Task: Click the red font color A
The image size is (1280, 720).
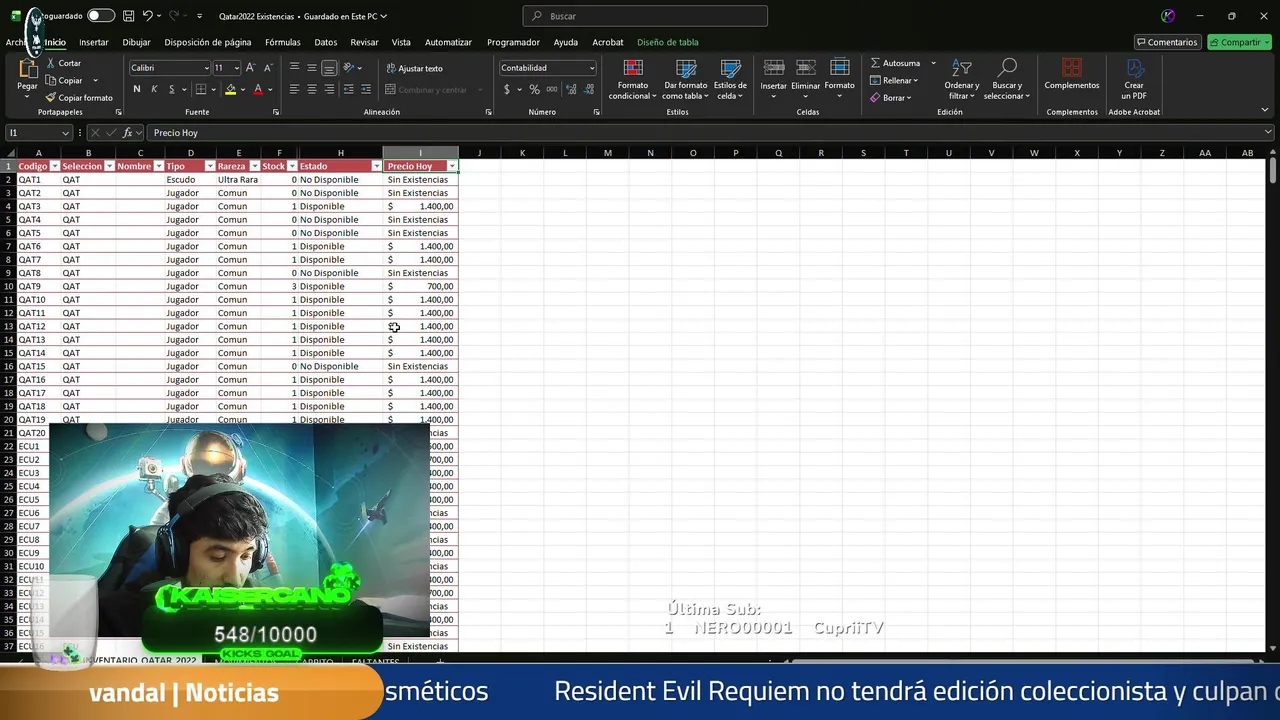Action: [x=258, y=89]
